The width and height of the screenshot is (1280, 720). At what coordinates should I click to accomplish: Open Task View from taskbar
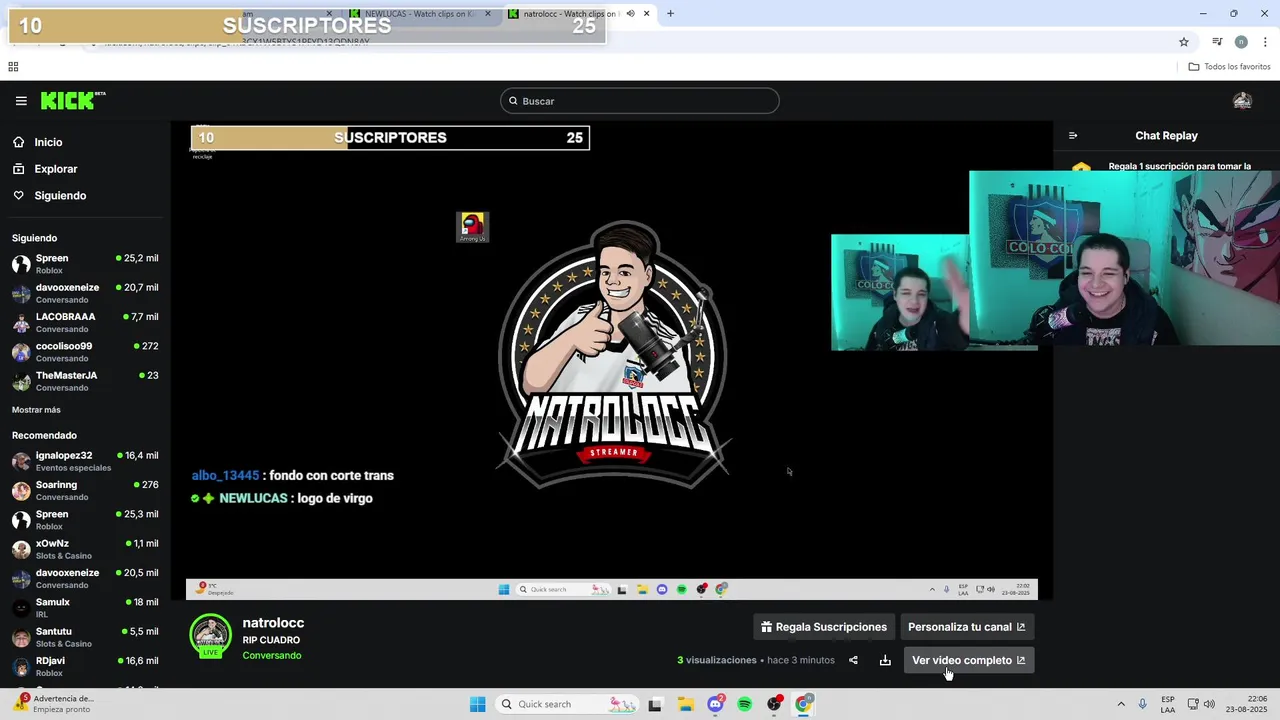pos(655,704)
